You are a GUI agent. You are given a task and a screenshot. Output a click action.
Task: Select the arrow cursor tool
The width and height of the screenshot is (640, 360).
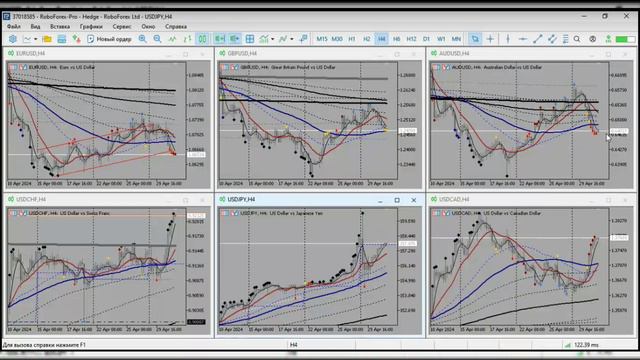(475, 39)
